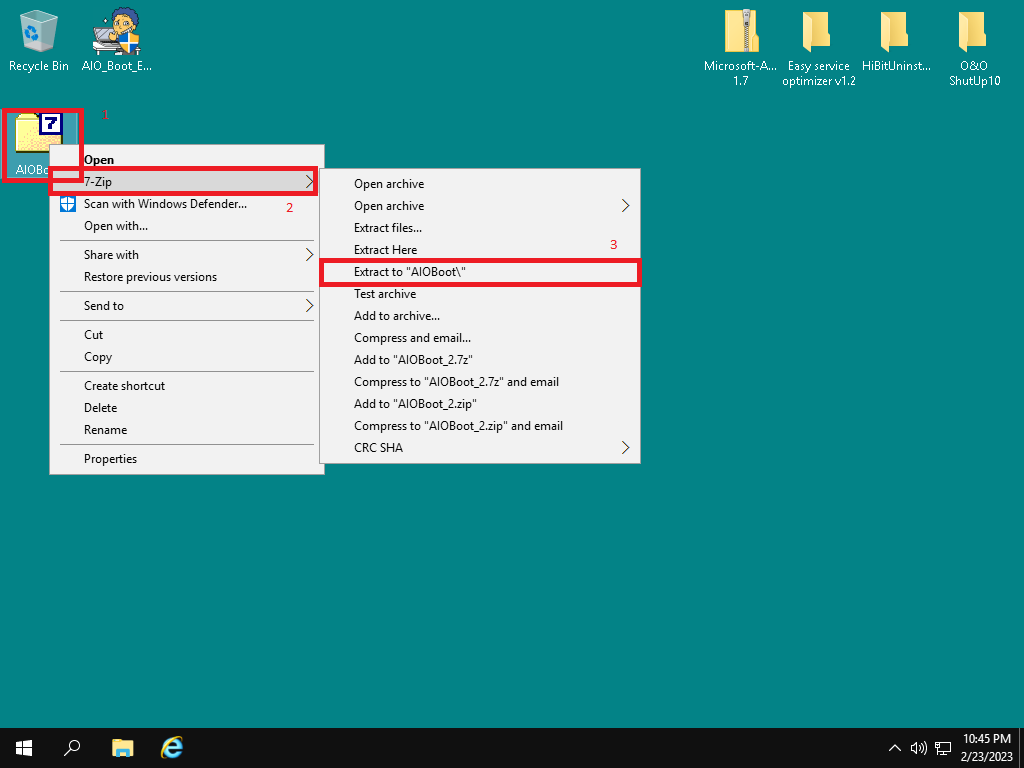
Task: Open the Recycle Bin desktop icon
Action: 39,33
